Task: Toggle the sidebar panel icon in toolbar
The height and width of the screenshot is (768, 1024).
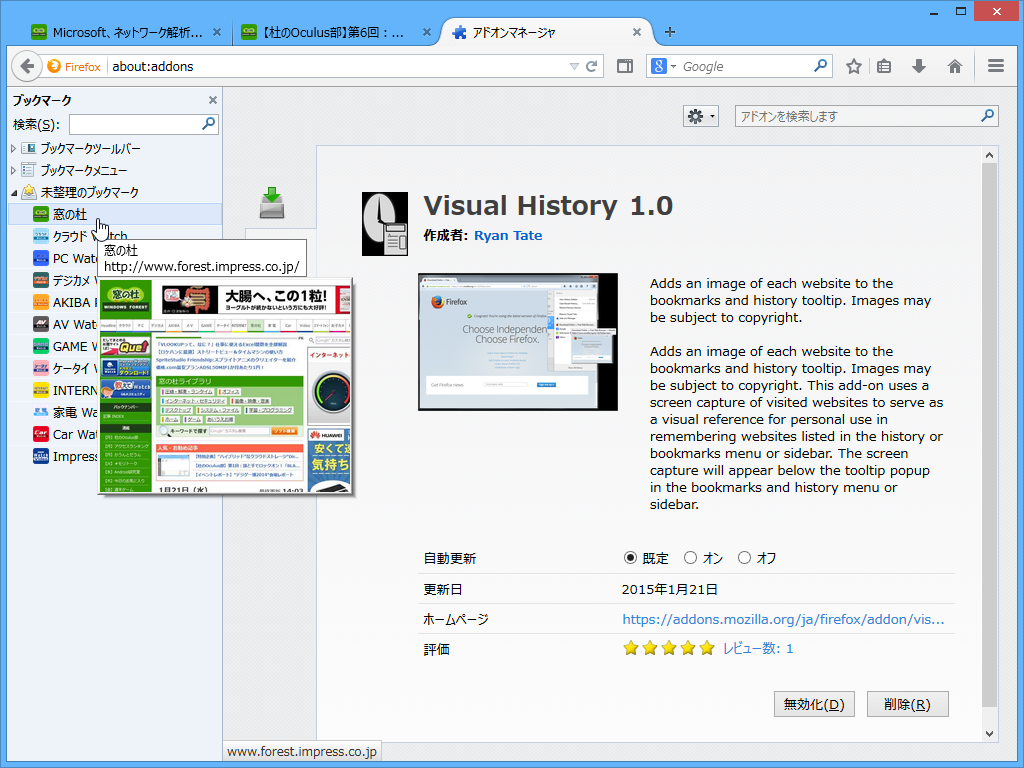Action: [x=625, y=66]
